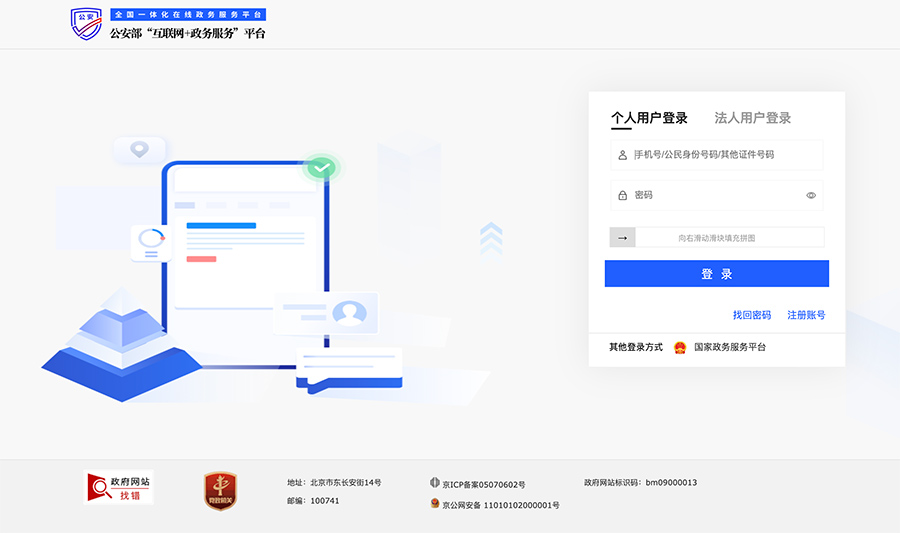The height and width of the screenshot is (533, 900).
Task: Switch to 法人用户登录 tab
Action: coord(752,118)
